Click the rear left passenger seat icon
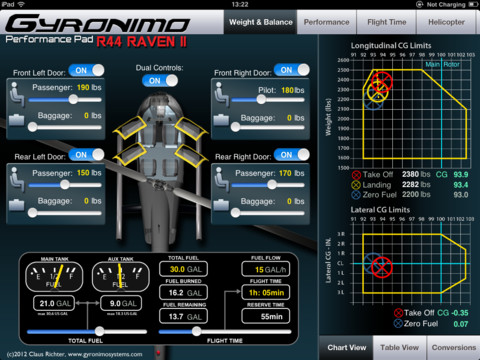The image size is (480, 360). (16, 179)
